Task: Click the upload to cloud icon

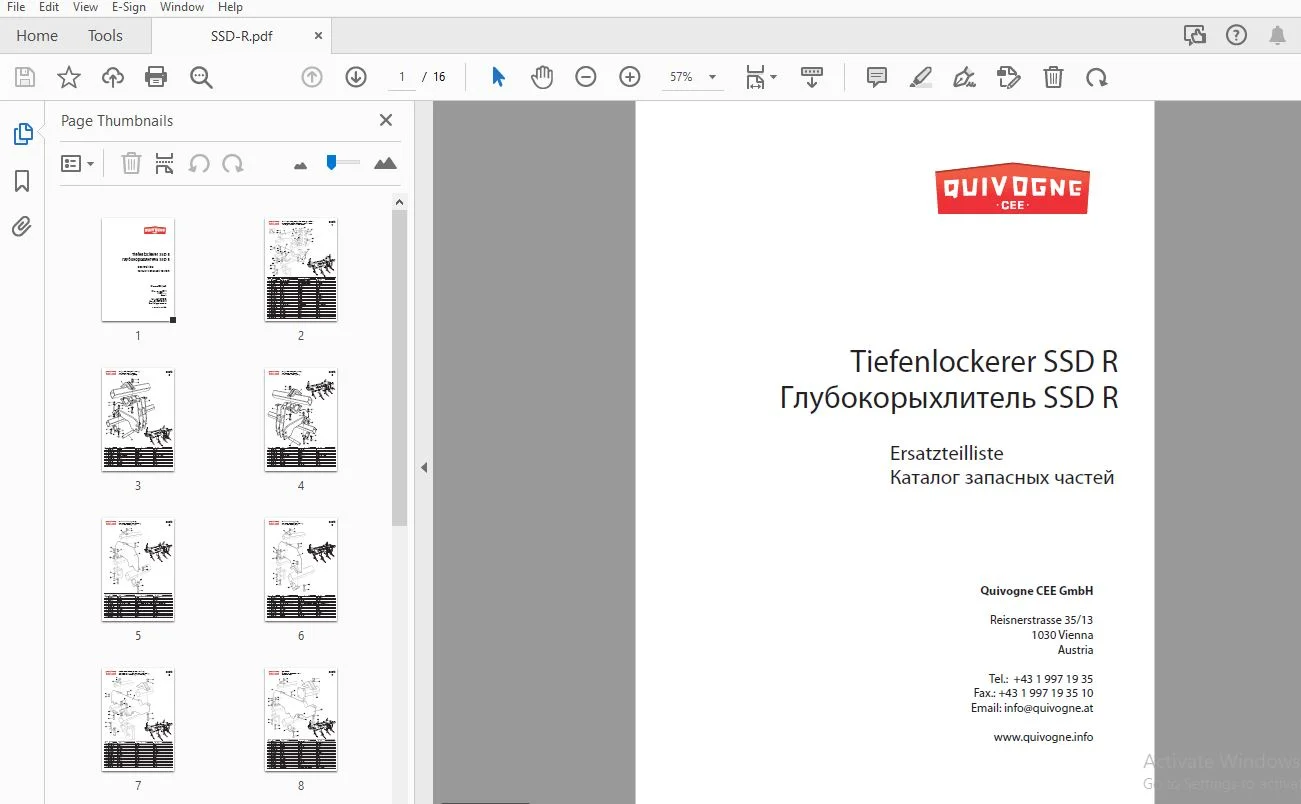Action: pyautogui.click(x=112, y=77)
